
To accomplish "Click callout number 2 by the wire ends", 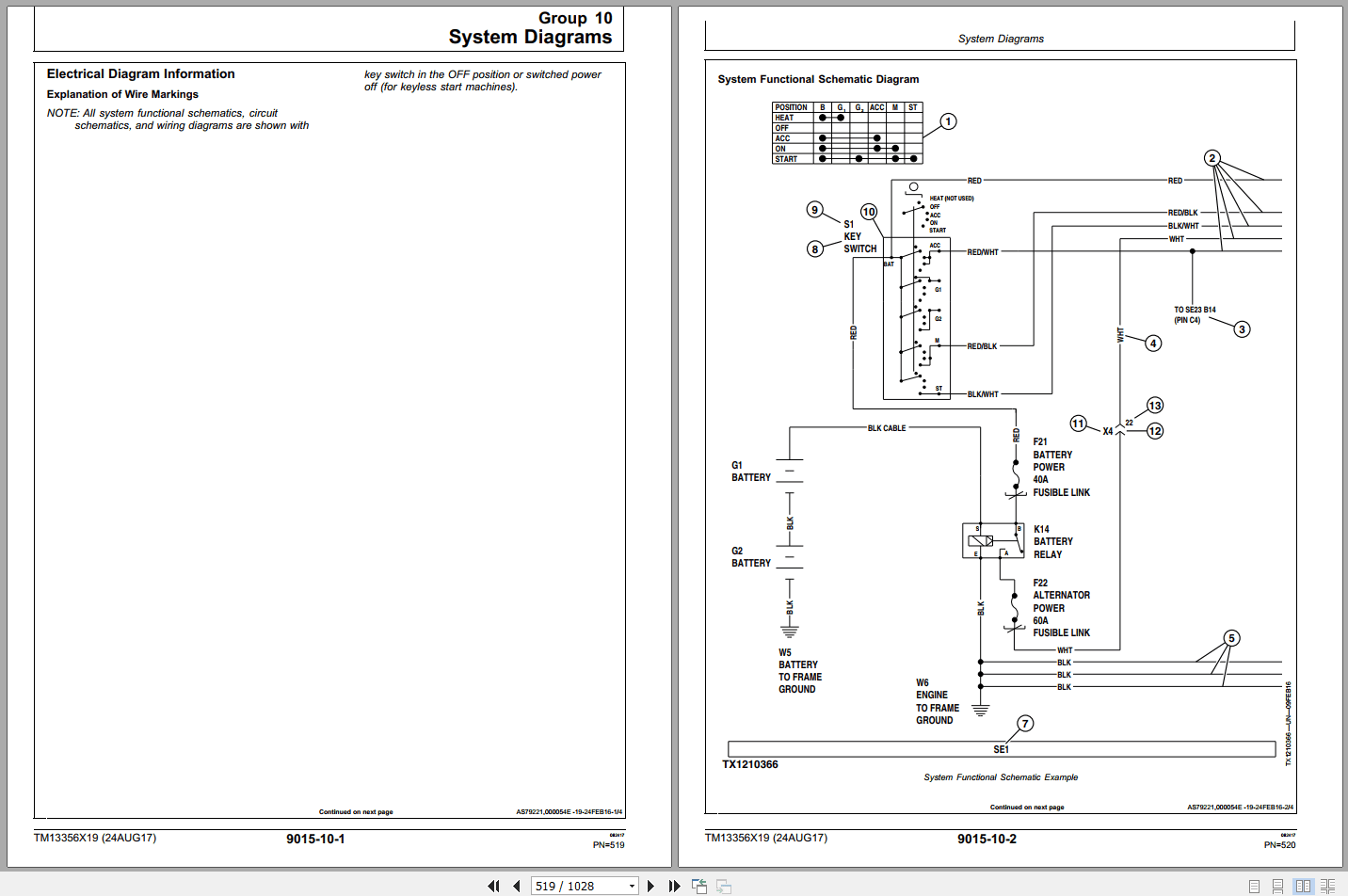I will coord(1212,158).
